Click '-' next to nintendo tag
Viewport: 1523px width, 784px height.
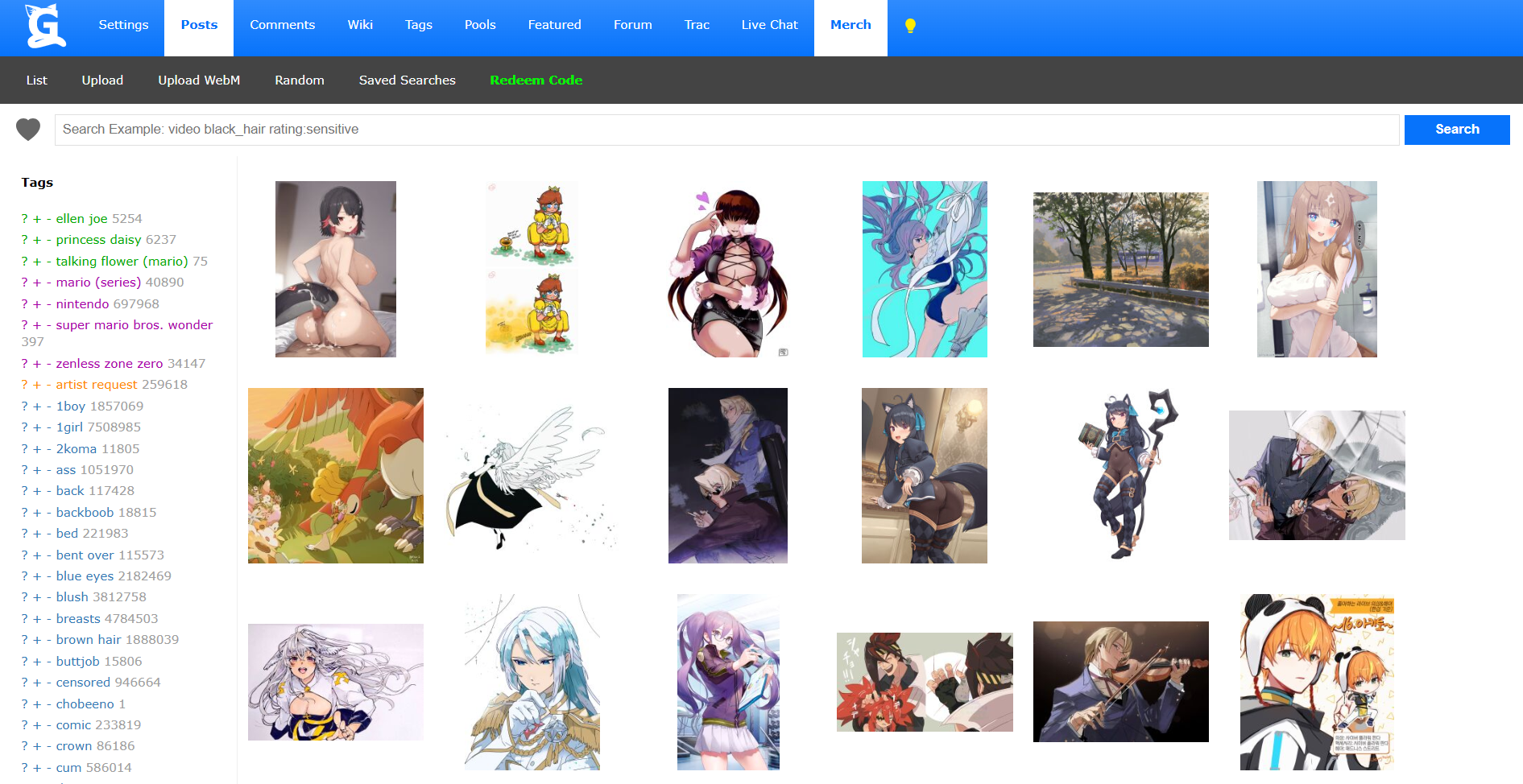[49, 304]
